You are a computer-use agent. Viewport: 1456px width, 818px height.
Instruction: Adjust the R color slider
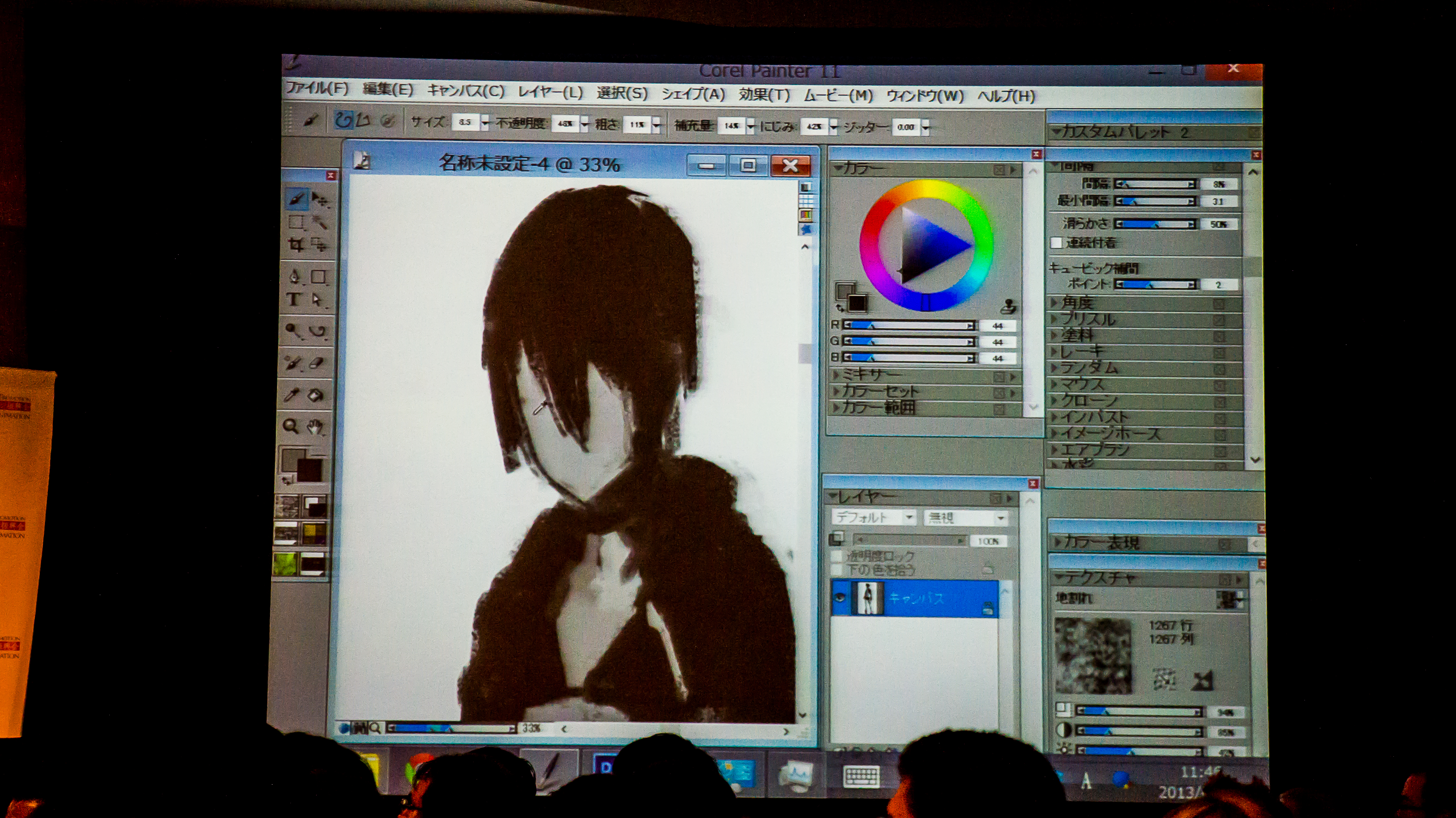coord(908,325)
